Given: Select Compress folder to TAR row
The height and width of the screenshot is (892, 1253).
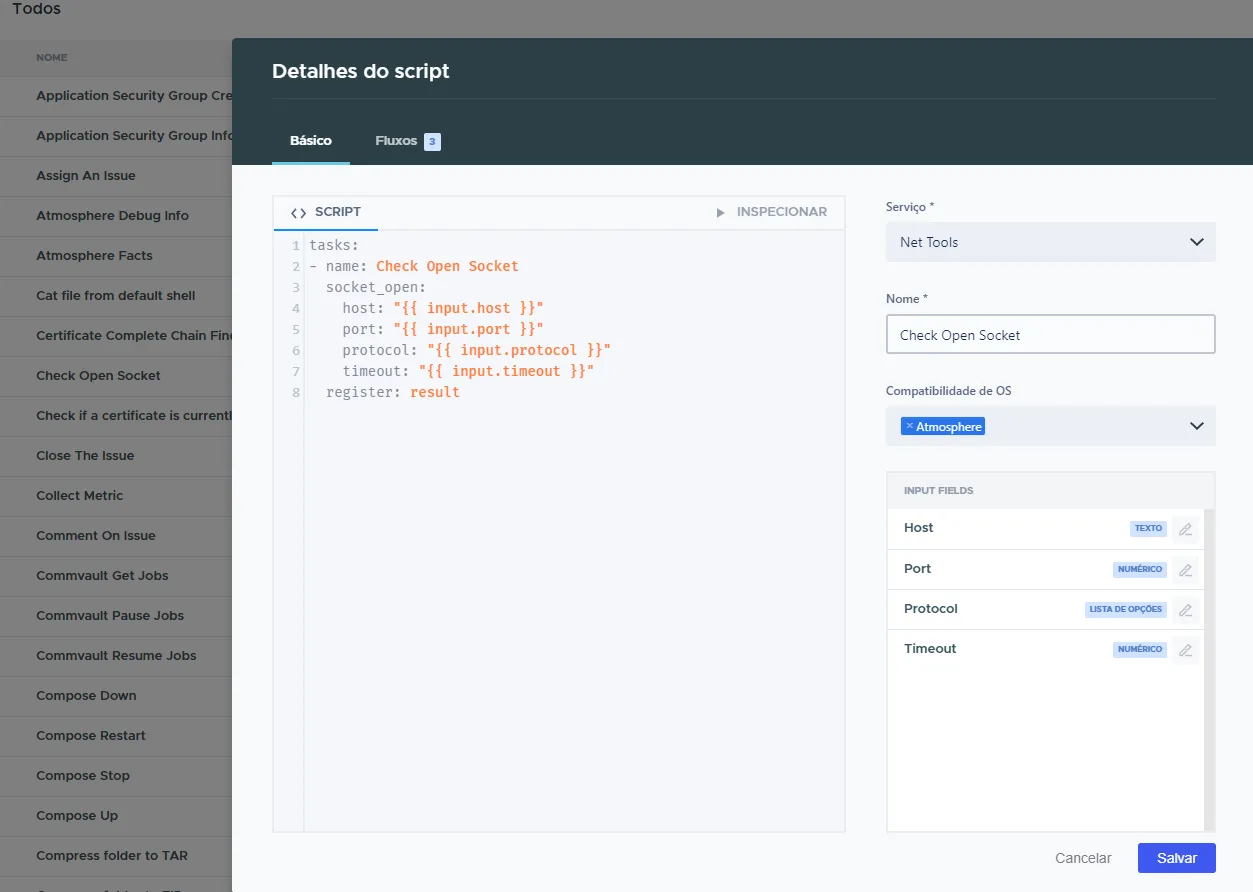Looking at the screenshot, I should pos(116,856).
